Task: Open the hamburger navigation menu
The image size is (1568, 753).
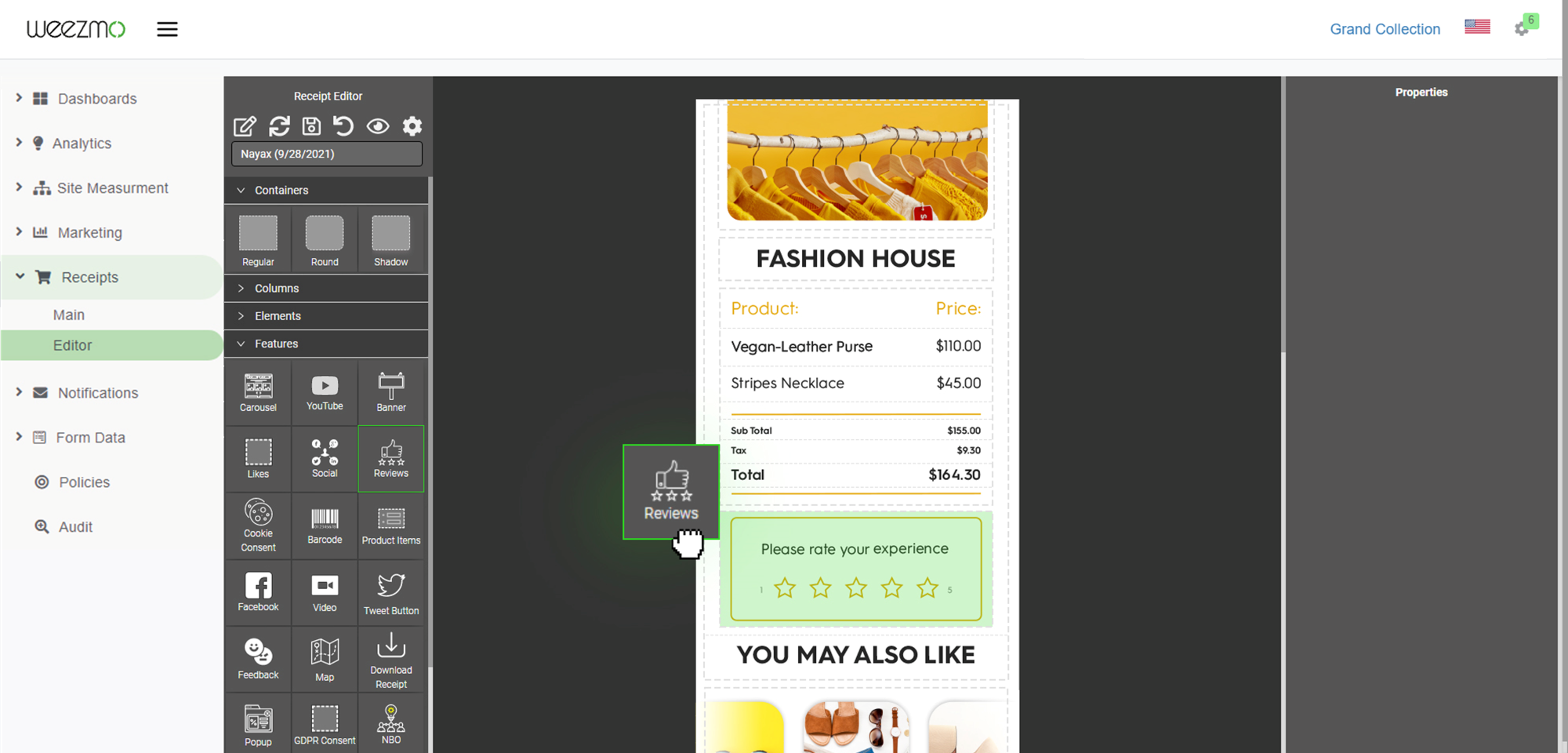Action: point(167,29)
